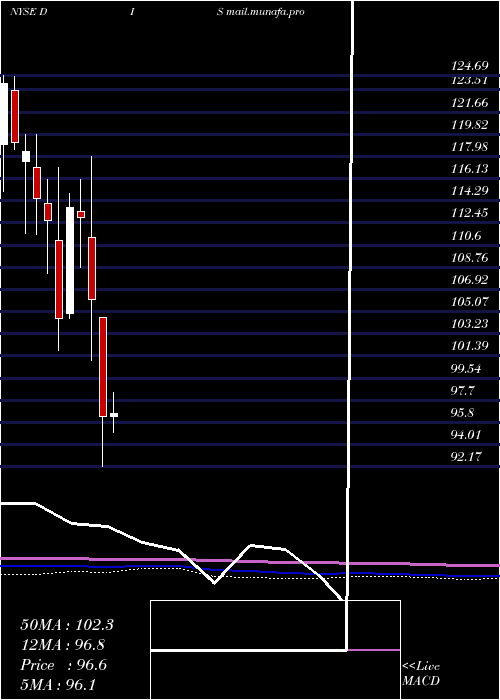Click the 119.82 price axis label
500x700 pixels.
tap(470, 125)
